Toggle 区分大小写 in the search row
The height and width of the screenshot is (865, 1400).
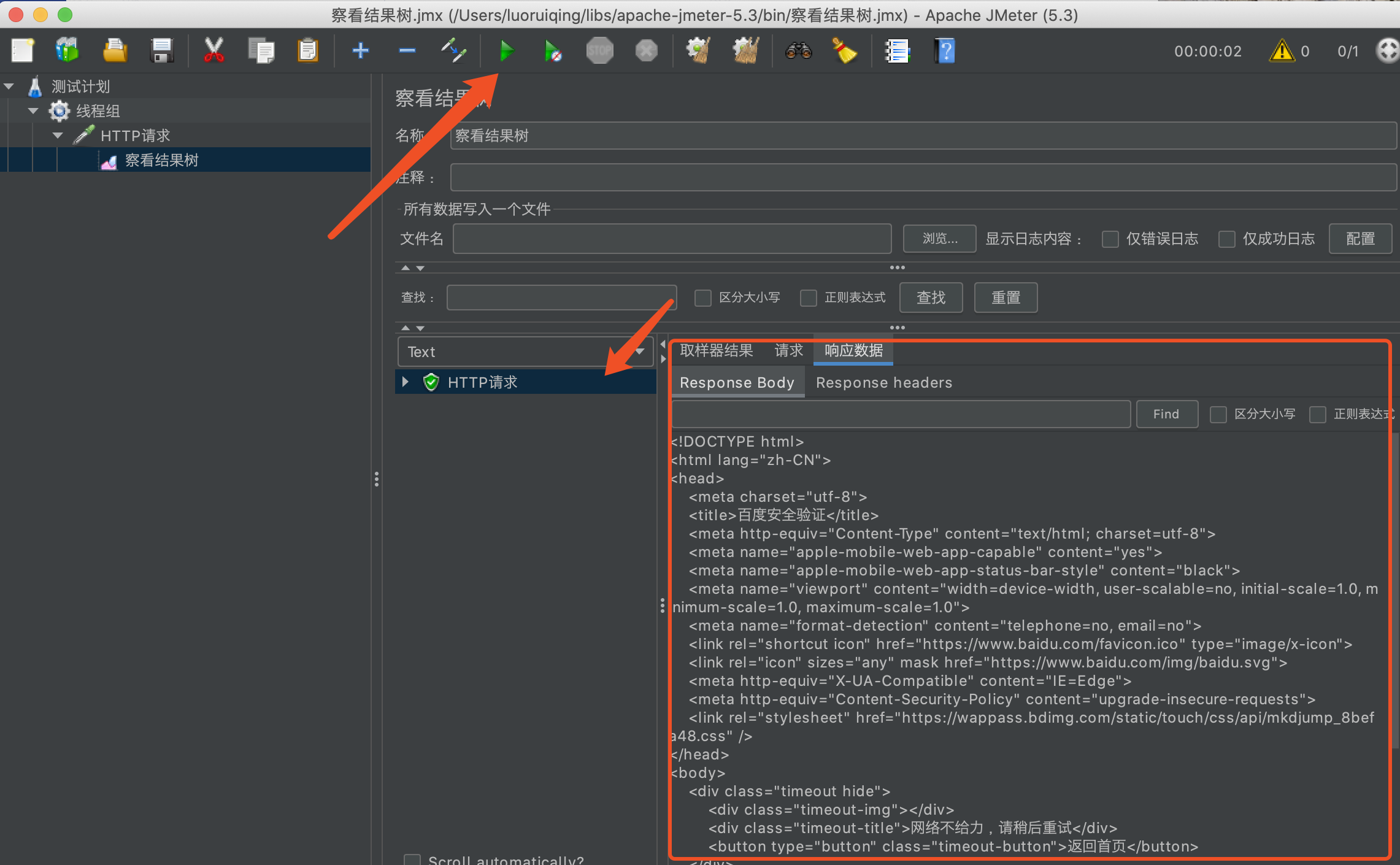tap(702, 298)
